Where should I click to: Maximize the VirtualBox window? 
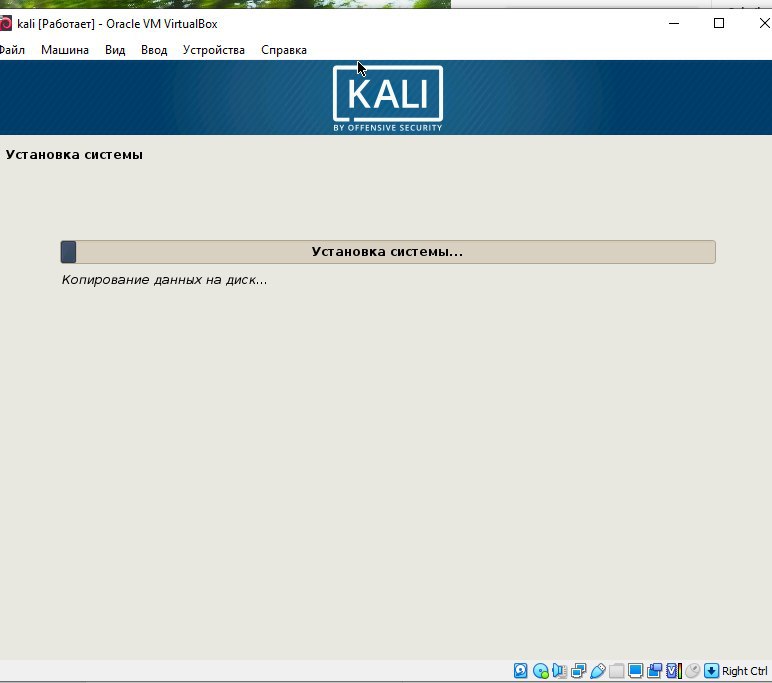[x=719, y=23]
